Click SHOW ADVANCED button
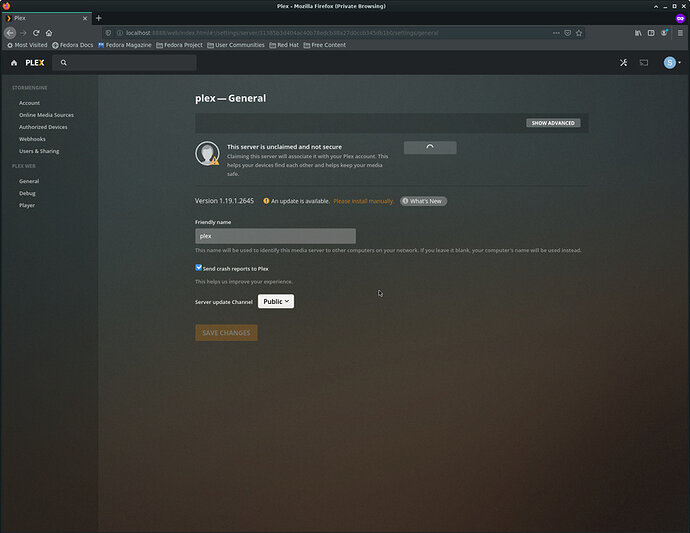 click(553, 123)
